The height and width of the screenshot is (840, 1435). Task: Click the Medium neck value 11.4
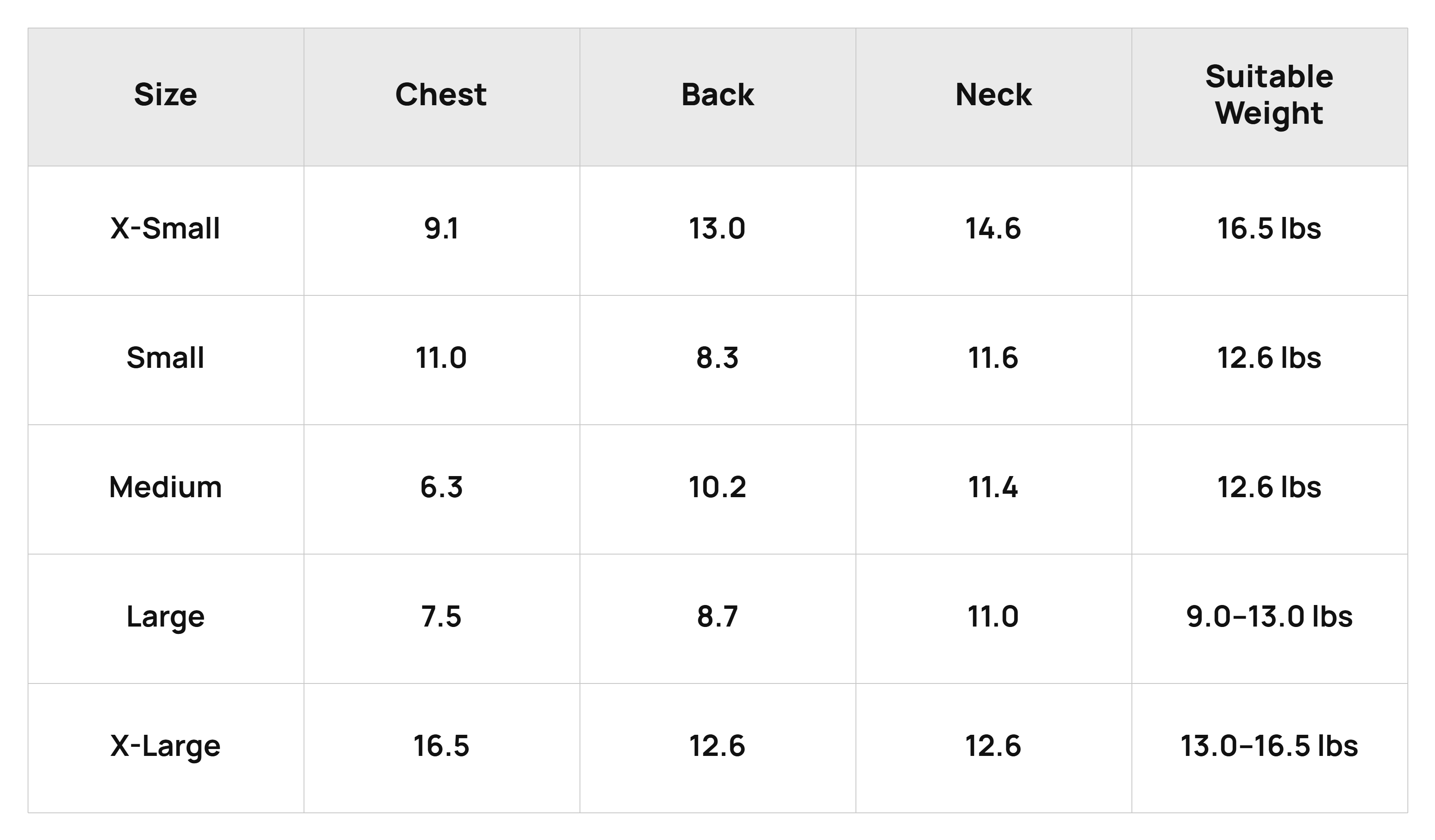(994, 488)
